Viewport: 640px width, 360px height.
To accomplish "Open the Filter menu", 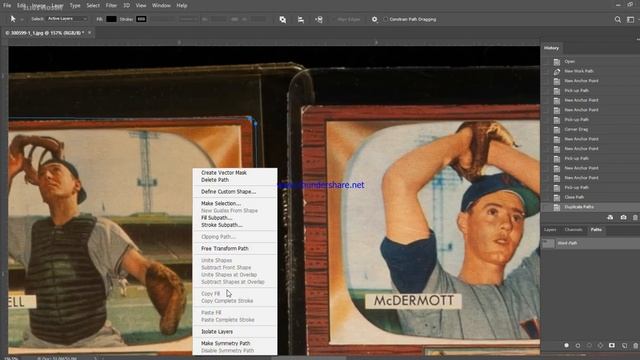I will pyautogui.click(x=111, y=6).
